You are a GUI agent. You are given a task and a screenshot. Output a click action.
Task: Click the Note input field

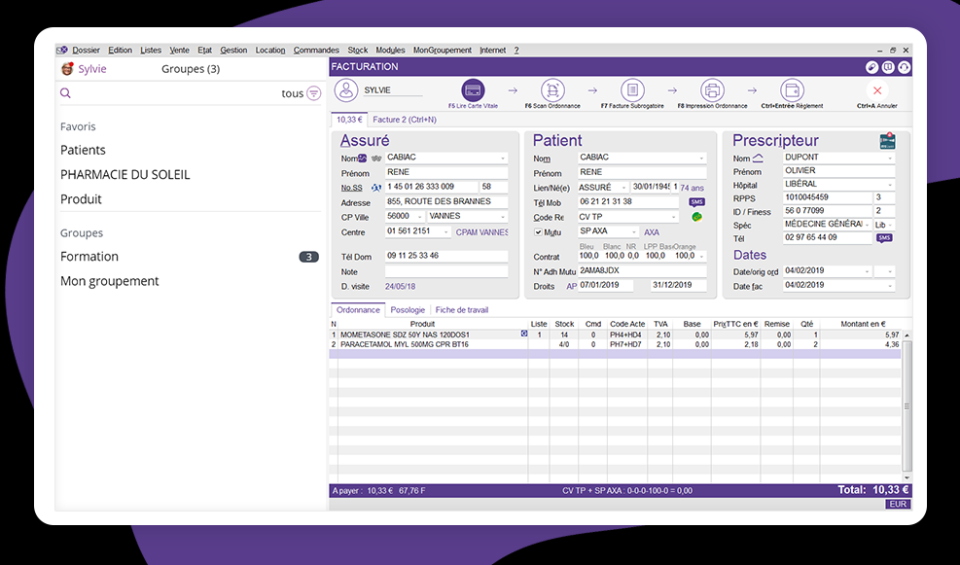pos(446,271)
